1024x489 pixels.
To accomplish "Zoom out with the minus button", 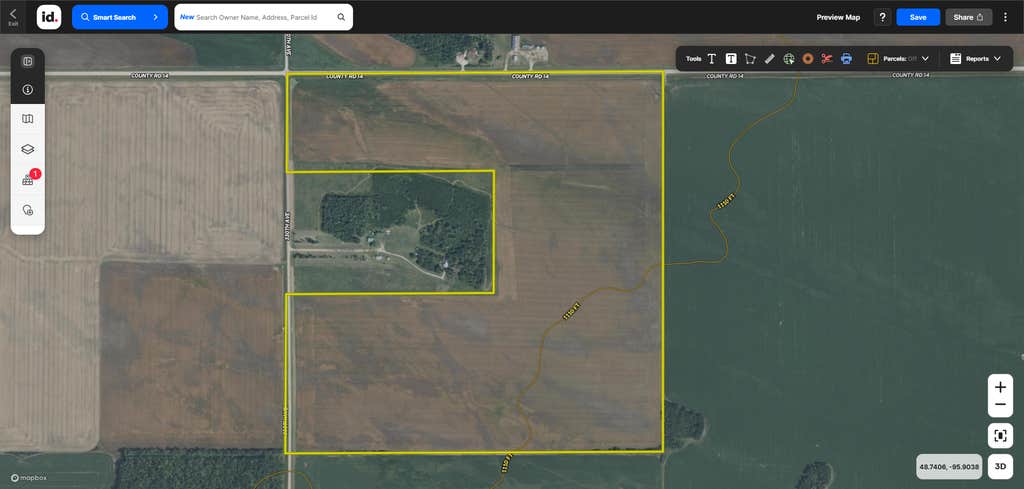I will [x=1000, y=405].
